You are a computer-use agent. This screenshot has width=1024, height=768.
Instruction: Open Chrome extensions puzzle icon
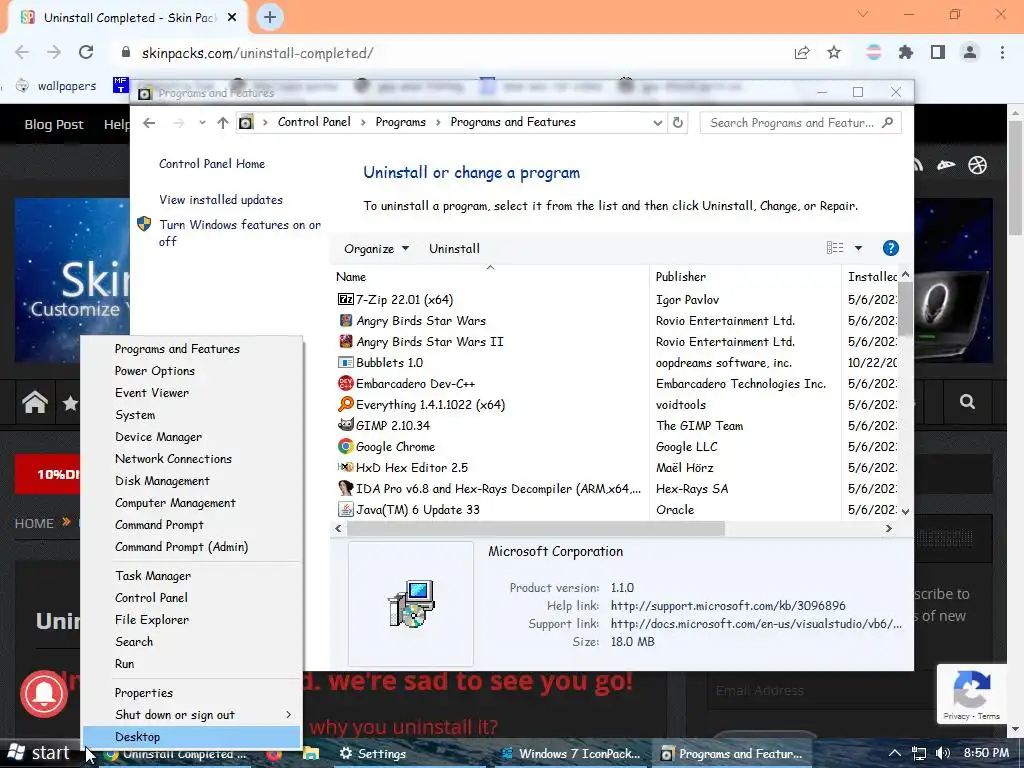point(906,52)
